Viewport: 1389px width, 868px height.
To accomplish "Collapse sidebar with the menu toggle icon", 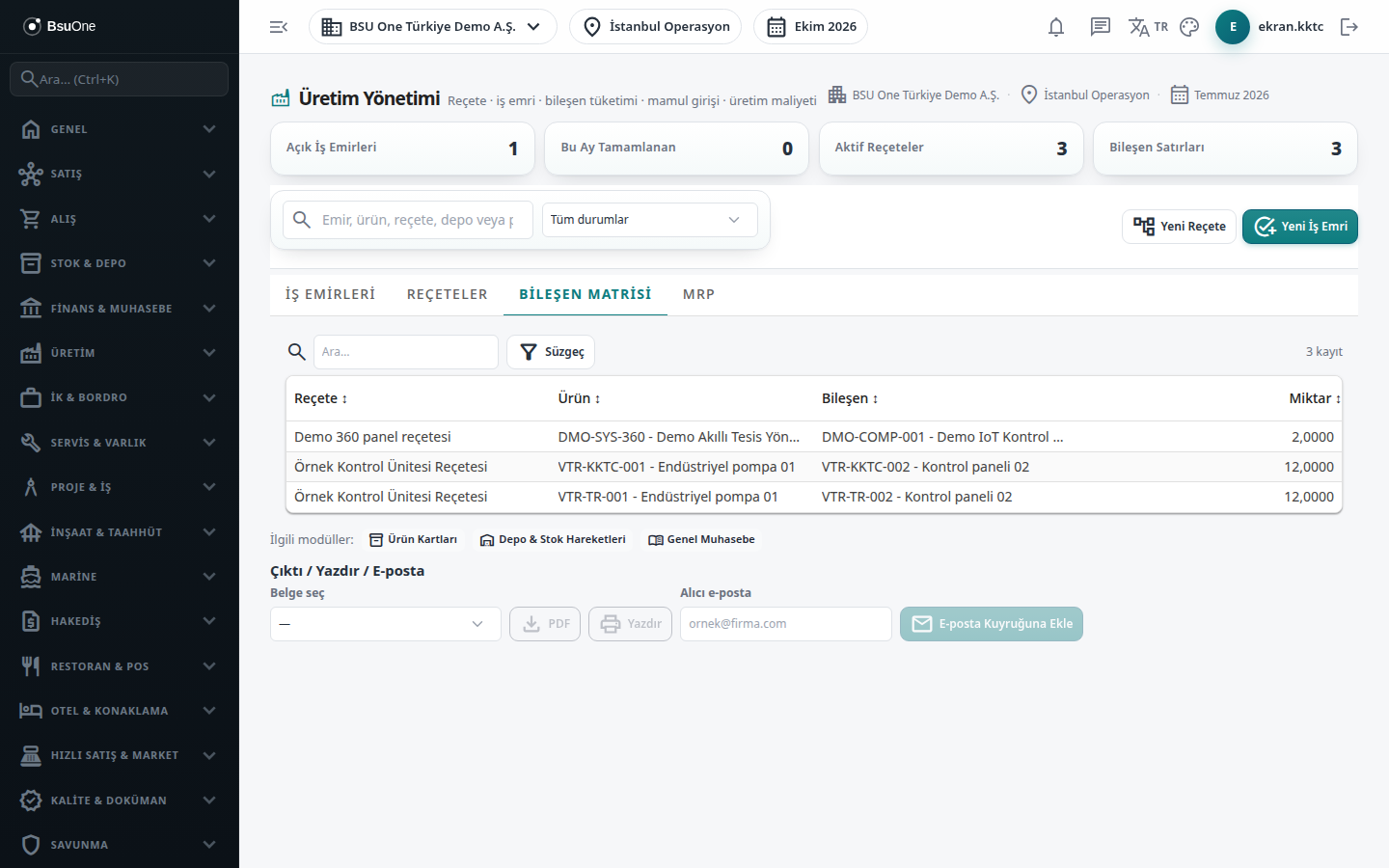I will point(279,27).
